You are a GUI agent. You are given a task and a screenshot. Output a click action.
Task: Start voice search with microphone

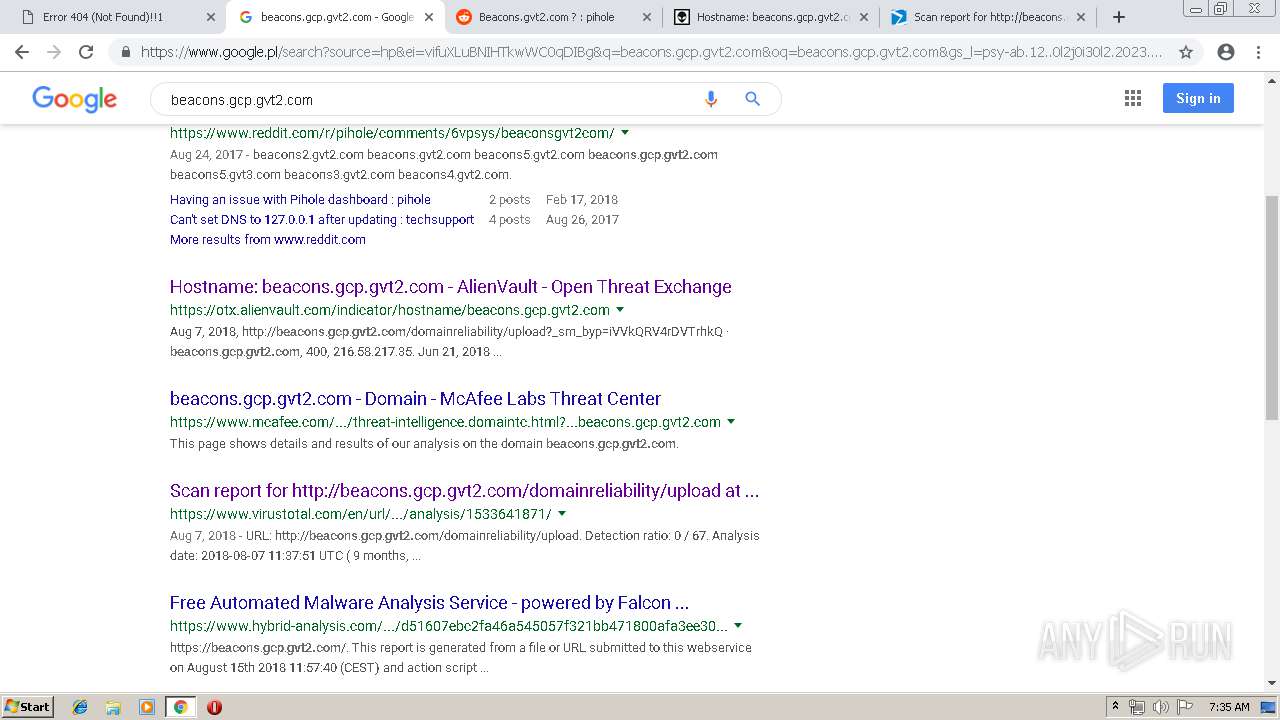711,99
